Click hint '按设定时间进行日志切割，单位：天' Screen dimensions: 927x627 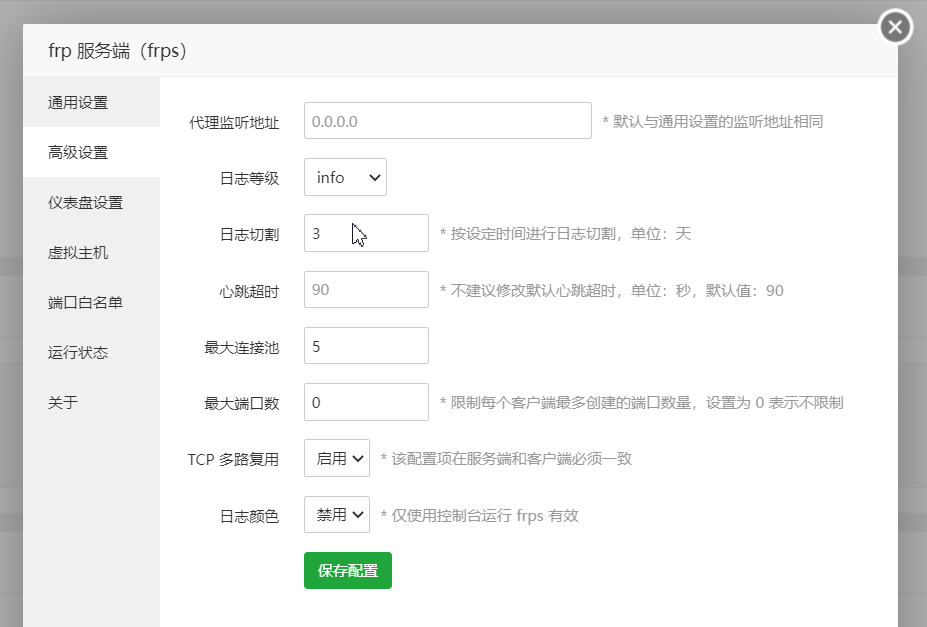(566, 234)
